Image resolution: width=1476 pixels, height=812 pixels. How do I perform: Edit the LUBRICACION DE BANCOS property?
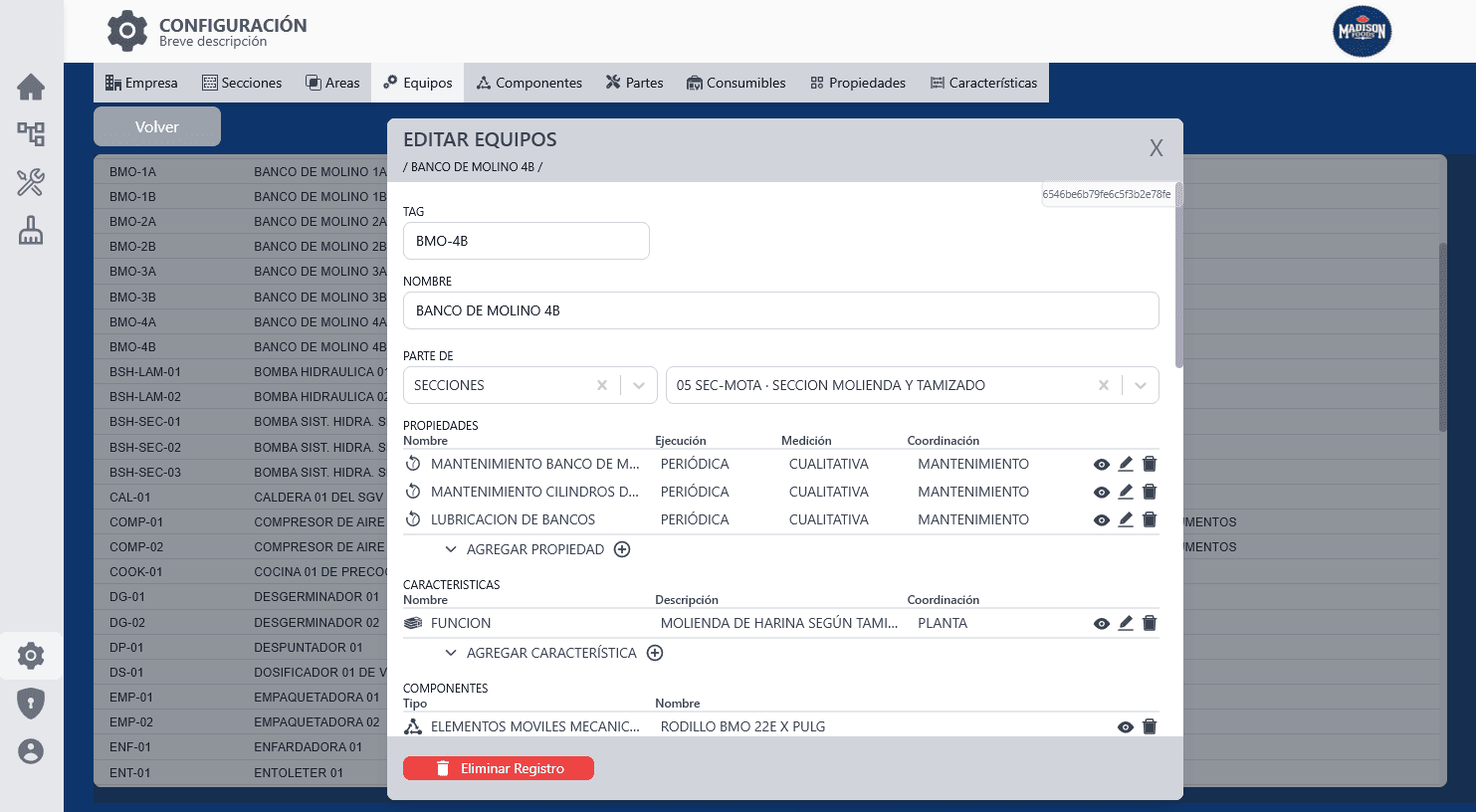(1126, 518)
